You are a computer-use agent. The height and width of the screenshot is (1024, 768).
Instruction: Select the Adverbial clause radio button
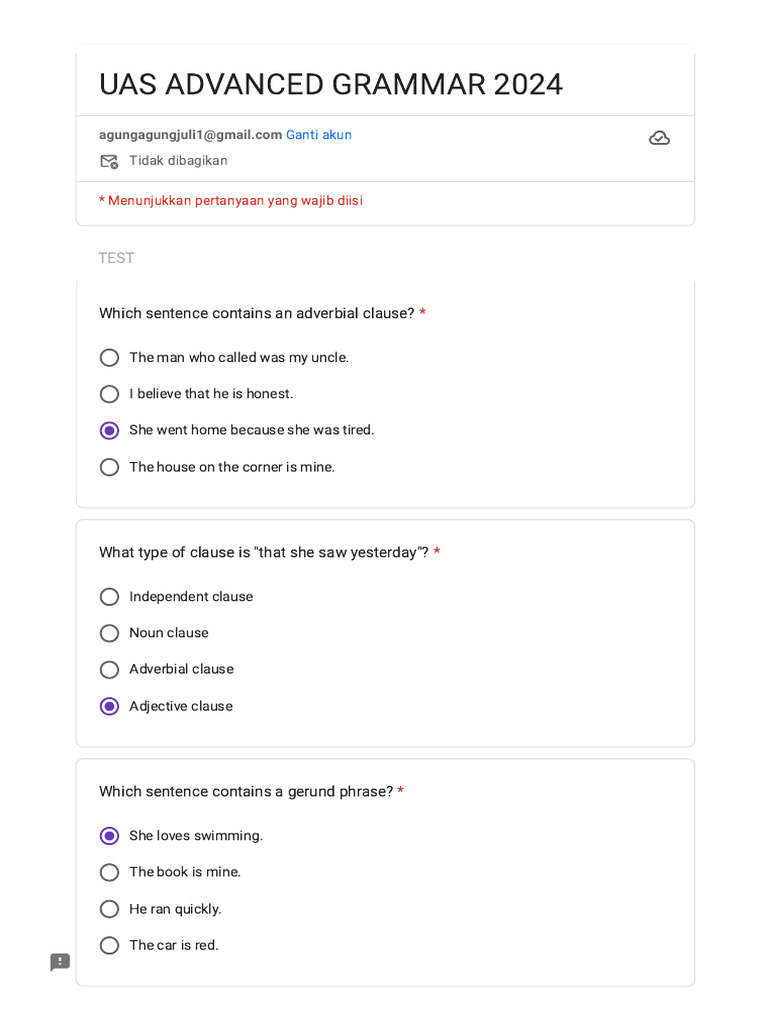[110, 670]
